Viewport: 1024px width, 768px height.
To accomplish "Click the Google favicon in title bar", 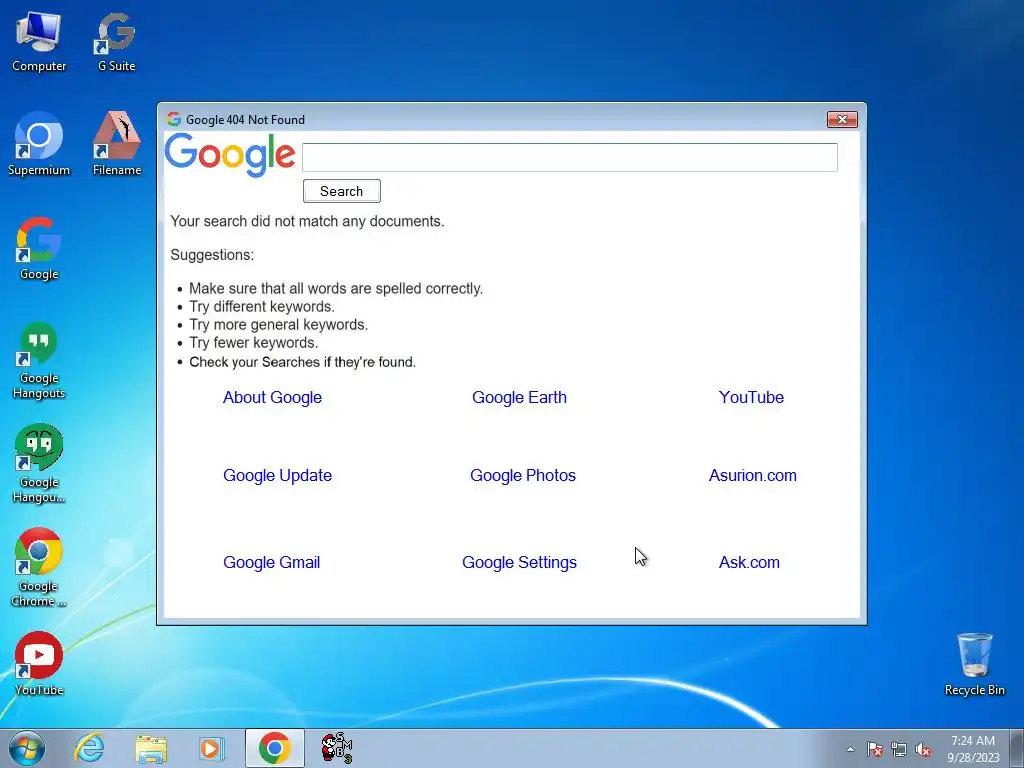I will click(174, 120).
